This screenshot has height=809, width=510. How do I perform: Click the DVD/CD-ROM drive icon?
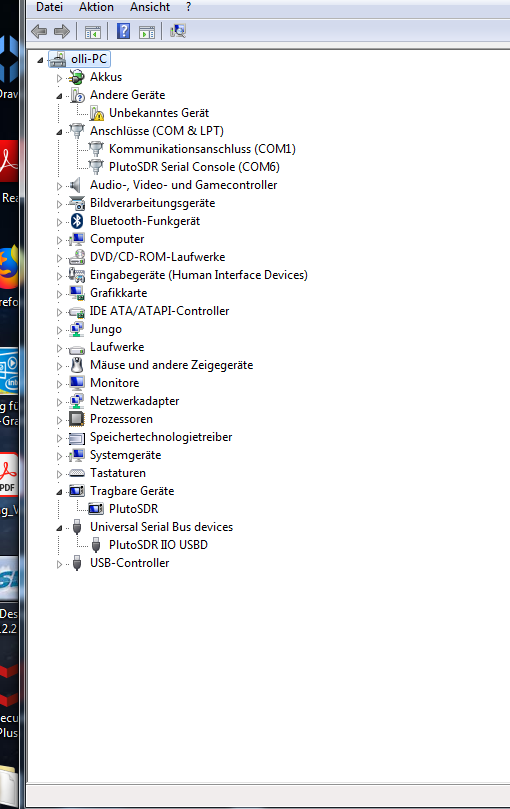(x=77, y=257)
